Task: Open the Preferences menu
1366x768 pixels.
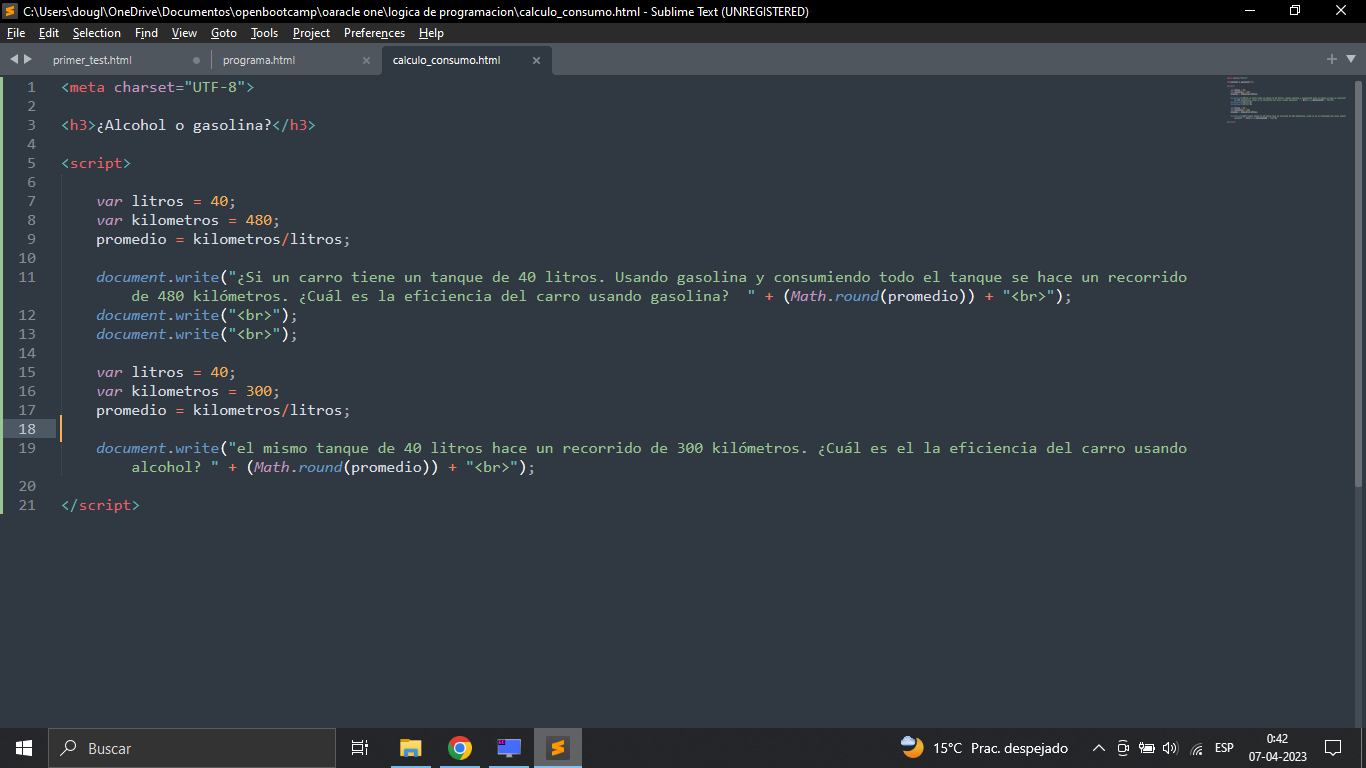Action: coord(374,33)
